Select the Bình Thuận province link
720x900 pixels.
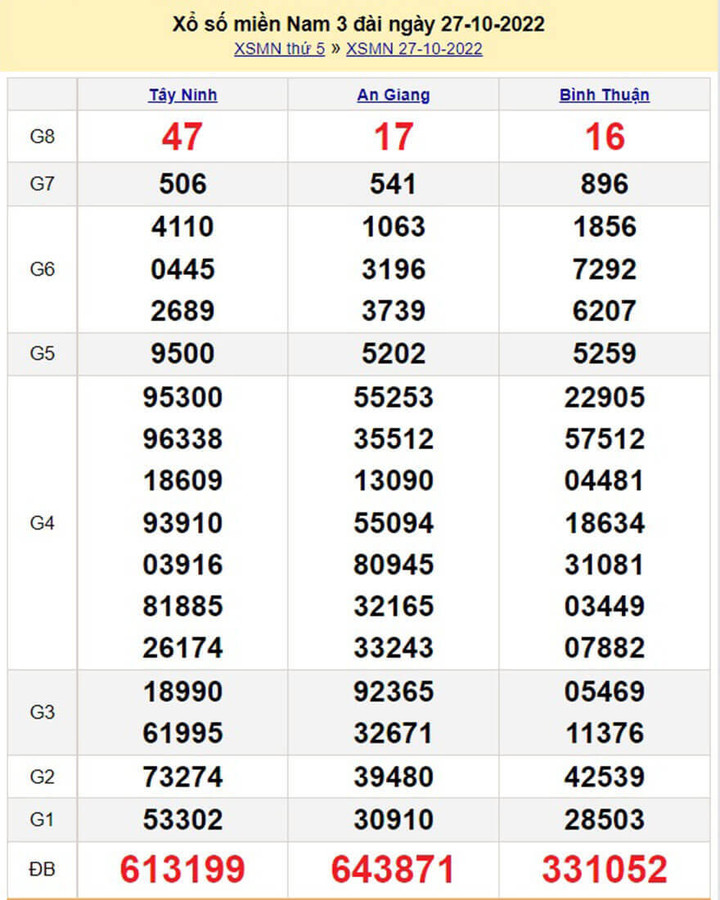pos(604,95)
